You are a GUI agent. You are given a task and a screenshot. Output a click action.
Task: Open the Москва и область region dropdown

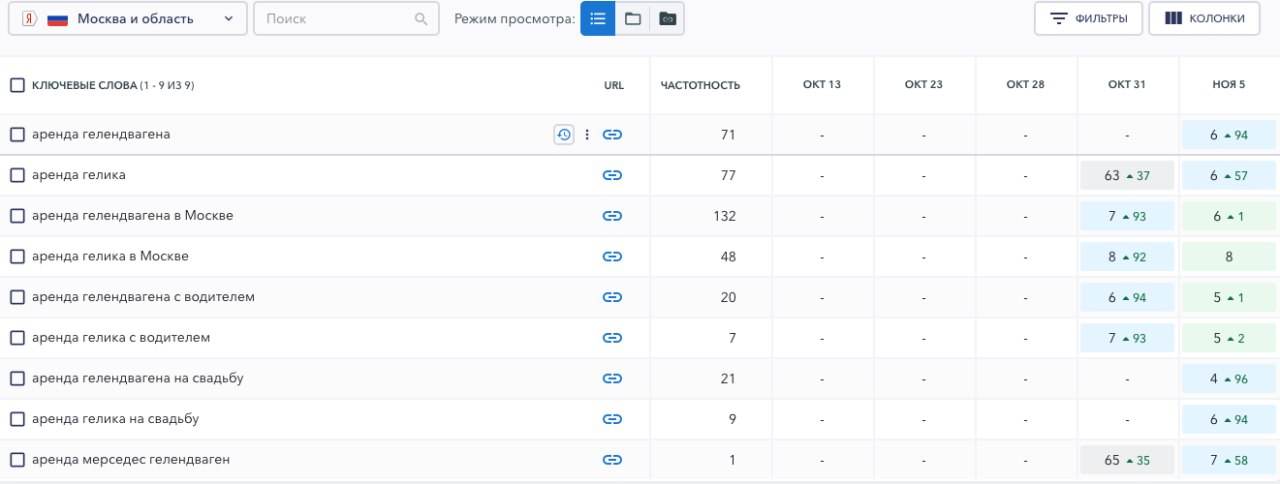tap(128, 19)
